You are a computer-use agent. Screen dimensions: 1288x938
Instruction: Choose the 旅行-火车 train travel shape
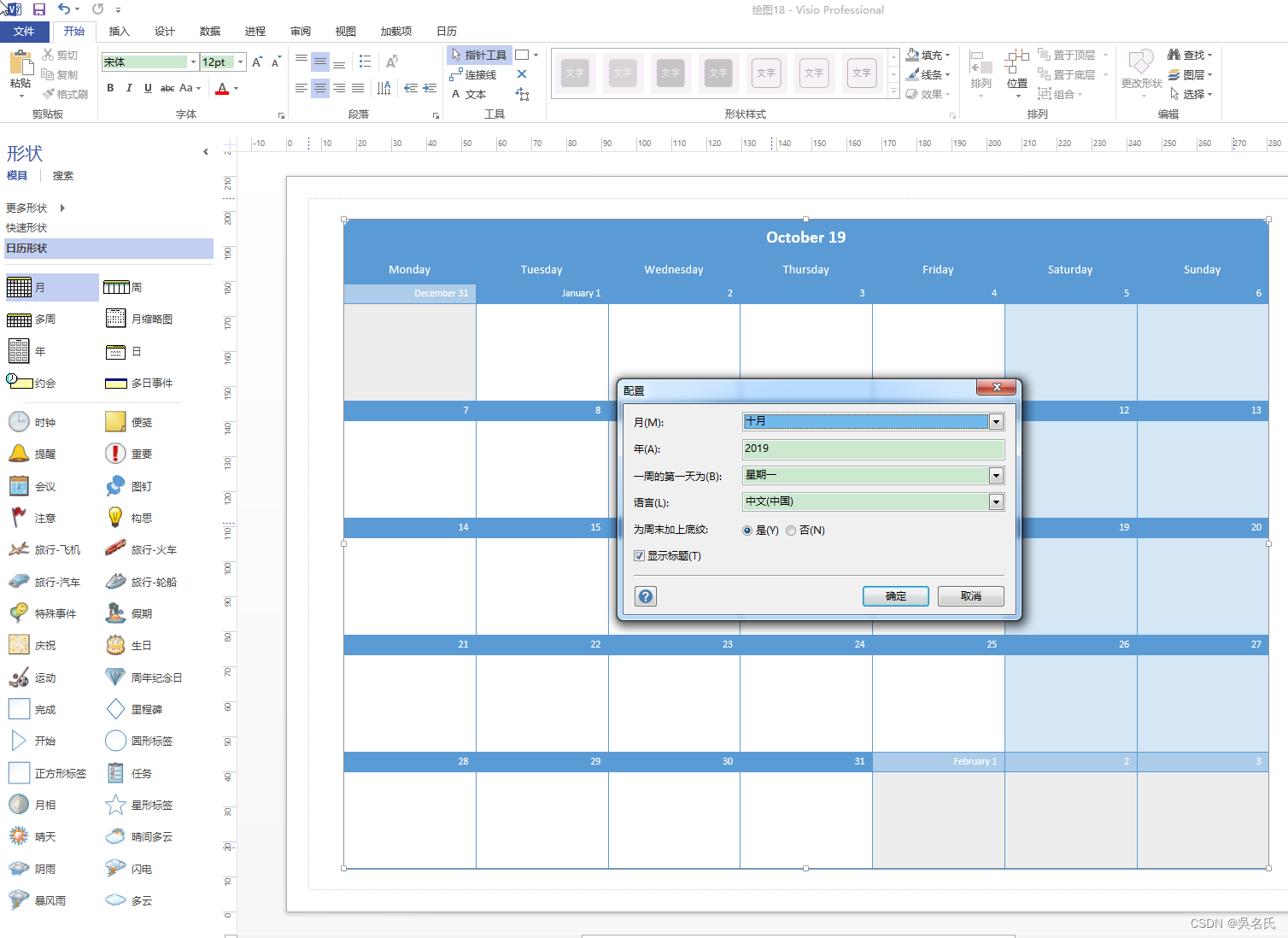pyautogui.click(x=141, y=550)
